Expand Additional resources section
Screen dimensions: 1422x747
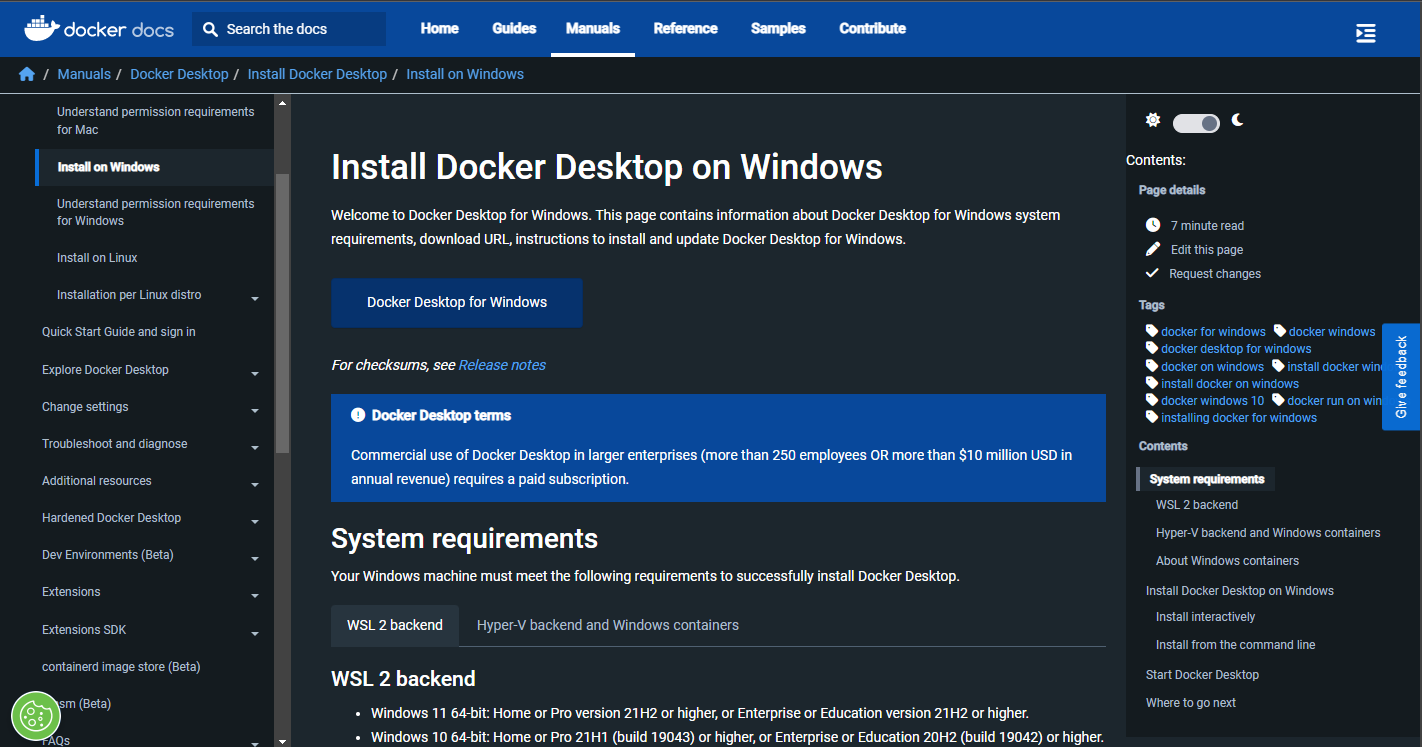tap(255, 484)
